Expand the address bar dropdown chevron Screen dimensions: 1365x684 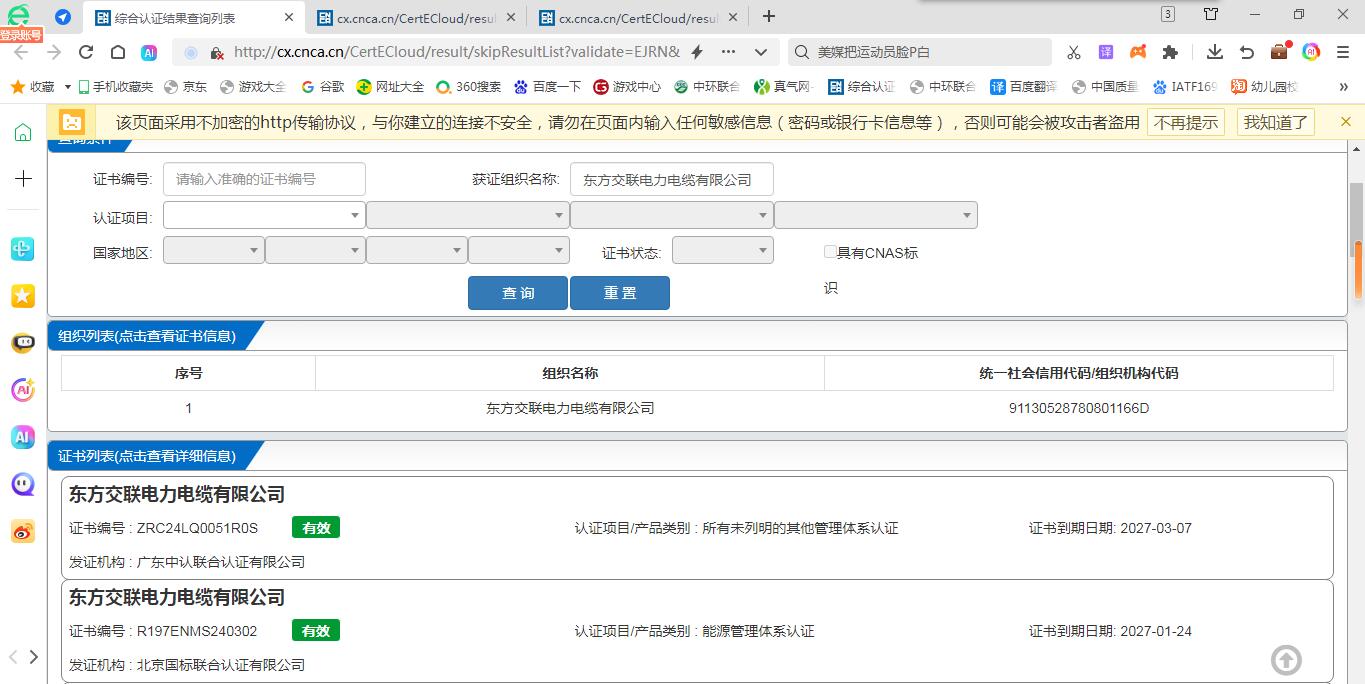point(761,52)
